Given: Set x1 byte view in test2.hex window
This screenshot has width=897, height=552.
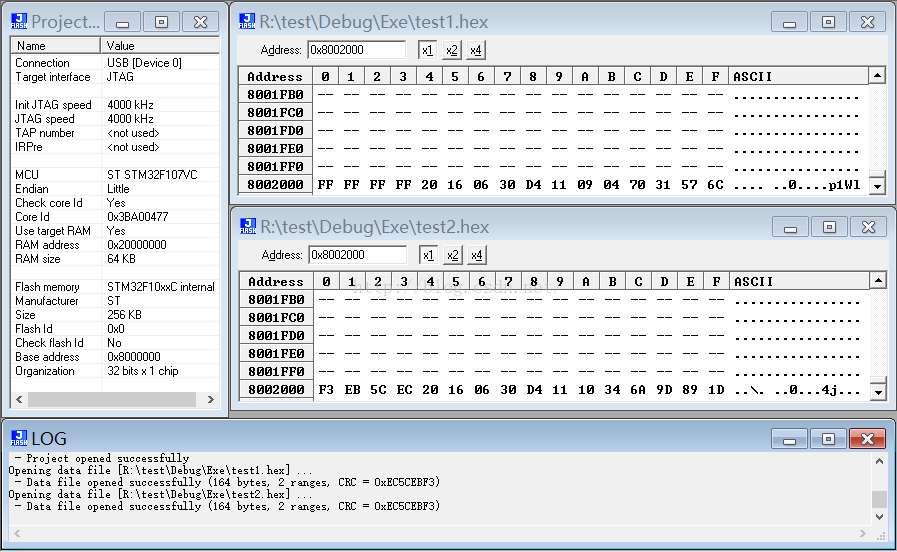Looking at the screenshot, I should click(428, 255).
